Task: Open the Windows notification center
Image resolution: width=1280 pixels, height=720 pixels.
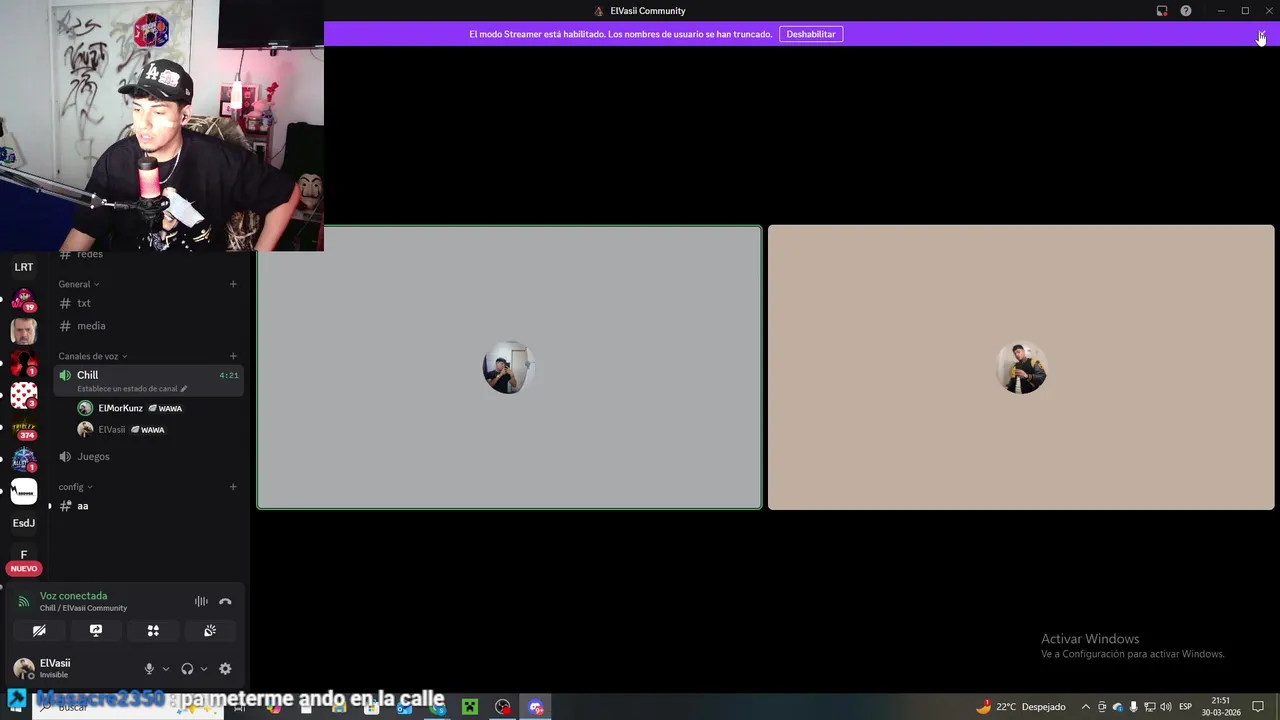Action: coord(1258,707)
